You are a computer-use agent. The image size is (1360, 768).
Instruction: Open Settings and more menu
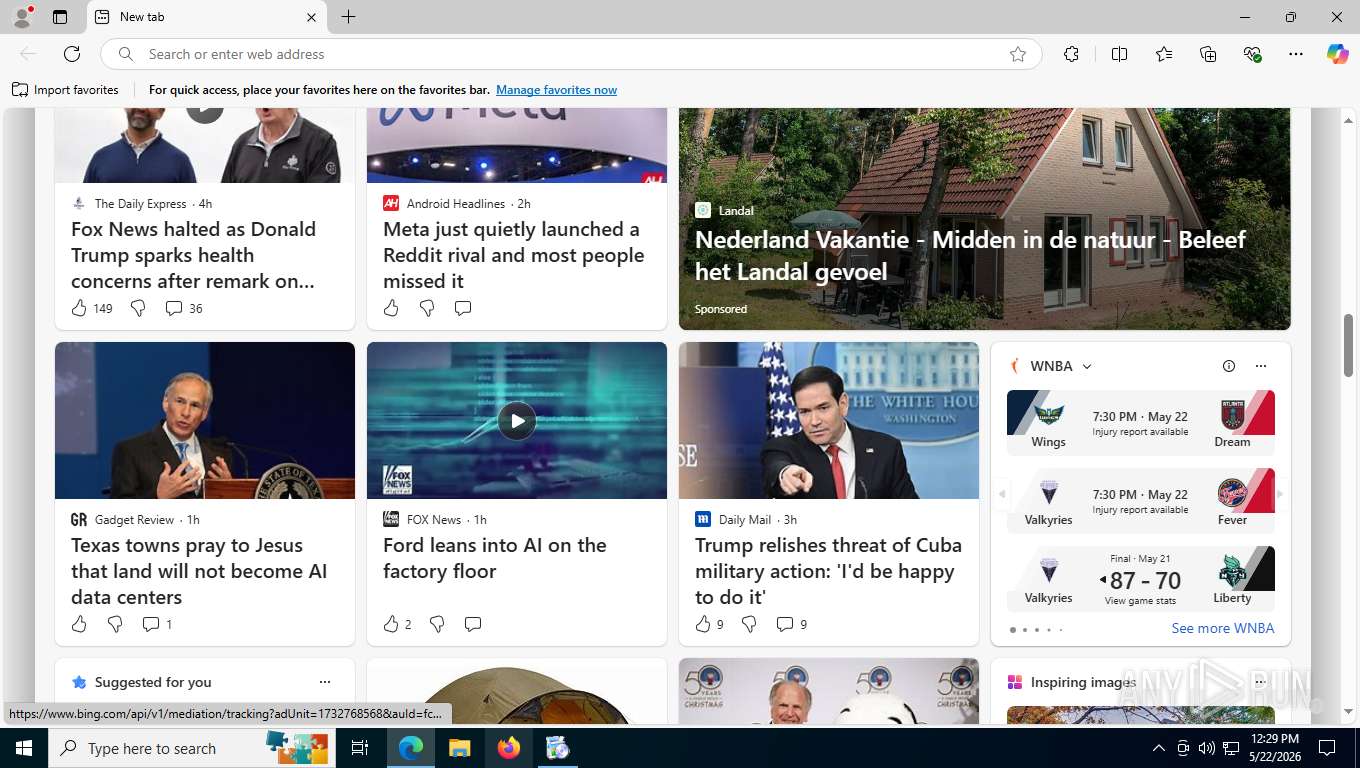[1296, 54]
